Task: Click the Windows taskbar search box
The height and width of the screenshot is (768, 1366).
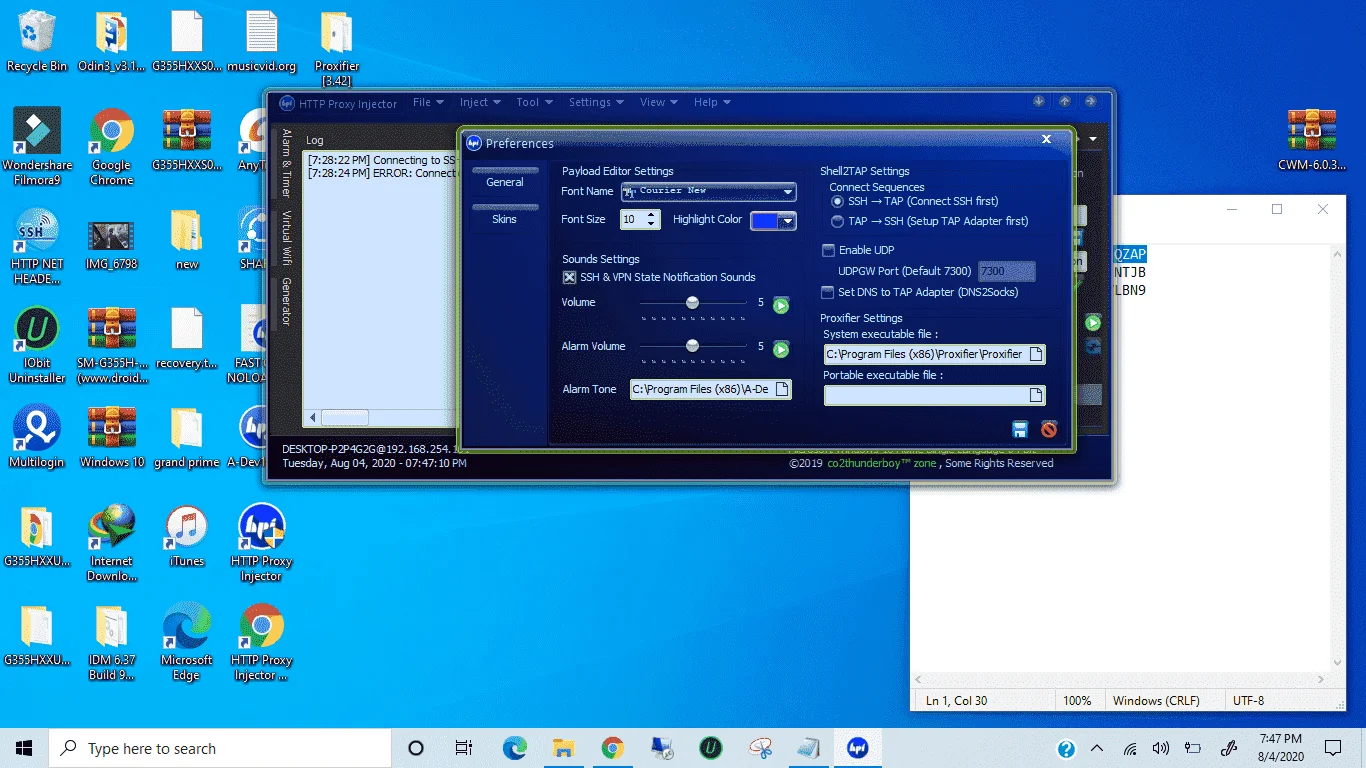Action: (x=219, y=748)
